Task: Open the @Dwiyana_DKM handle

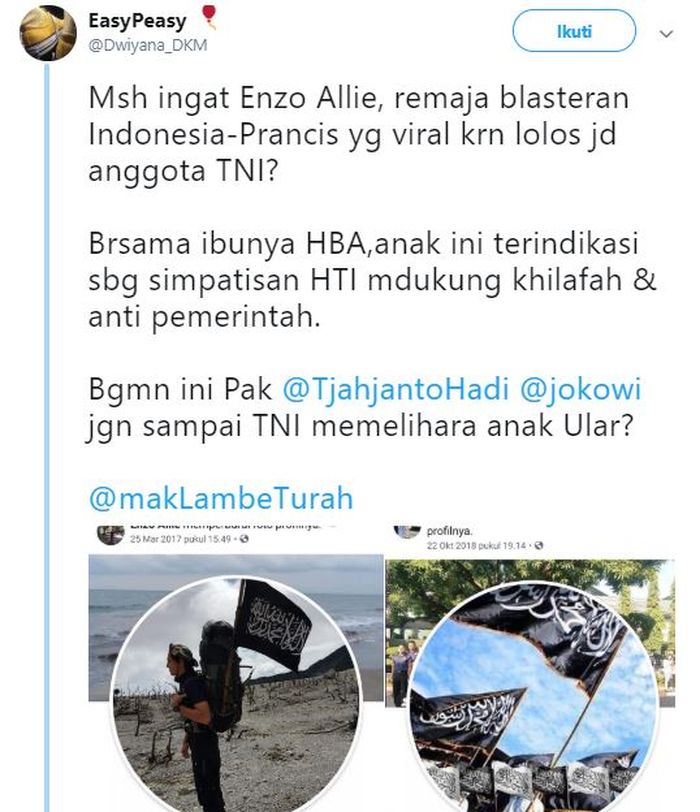Action: click(148, 46)
